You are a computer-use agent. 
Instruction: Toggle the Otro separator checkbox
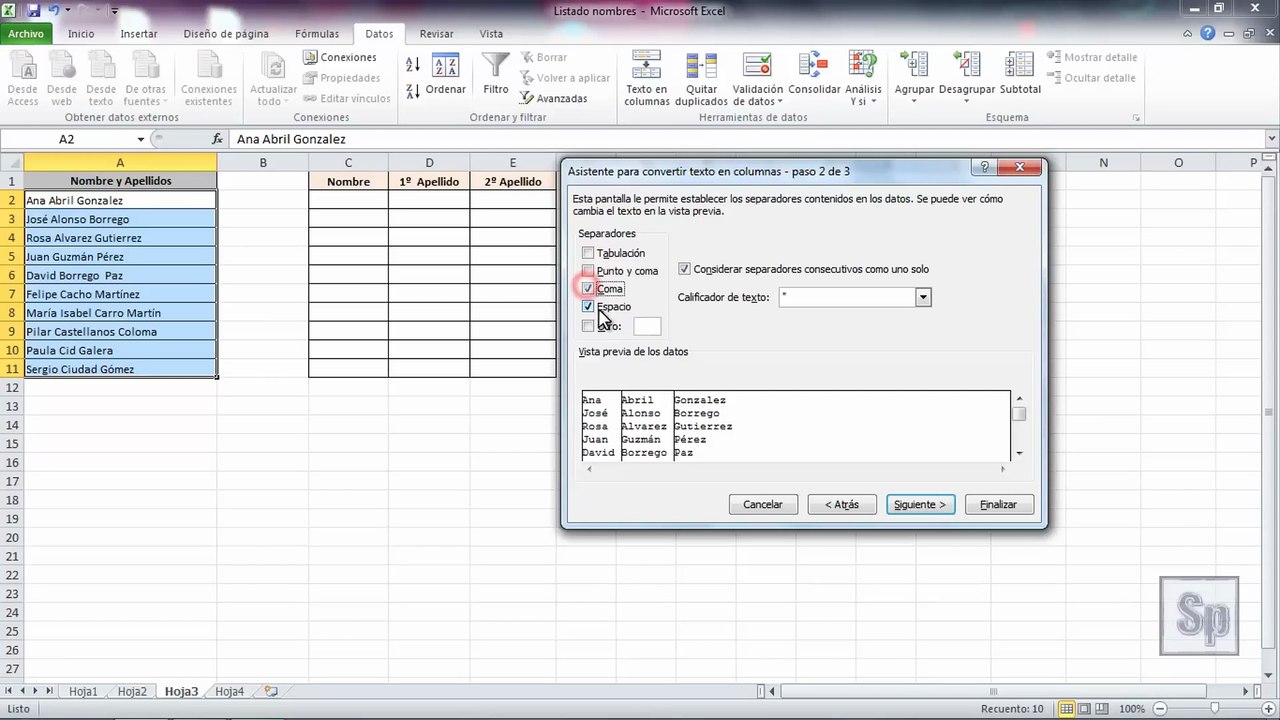point(588,326)
